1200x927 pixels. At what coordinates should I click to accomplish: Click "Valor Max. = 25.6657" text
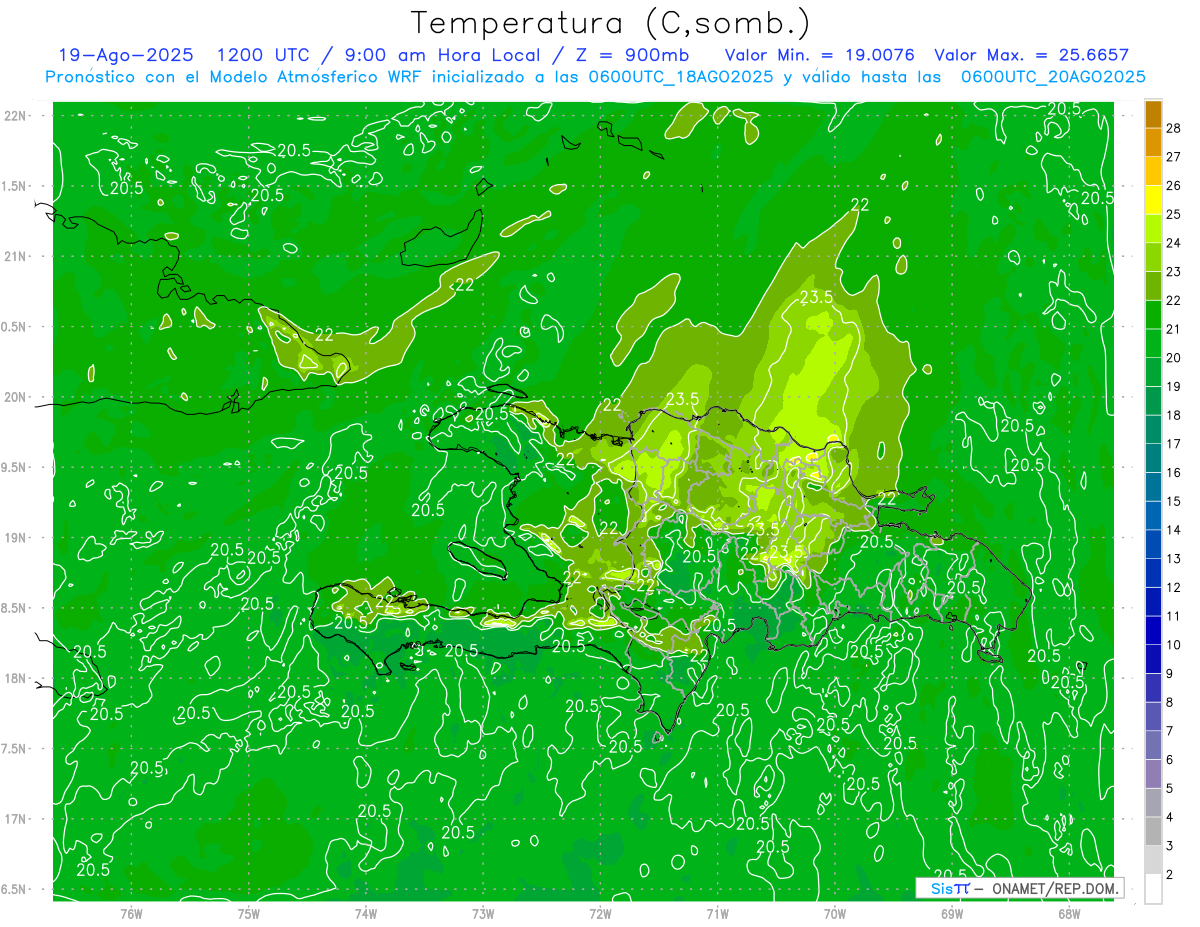tap(1032, 55)
